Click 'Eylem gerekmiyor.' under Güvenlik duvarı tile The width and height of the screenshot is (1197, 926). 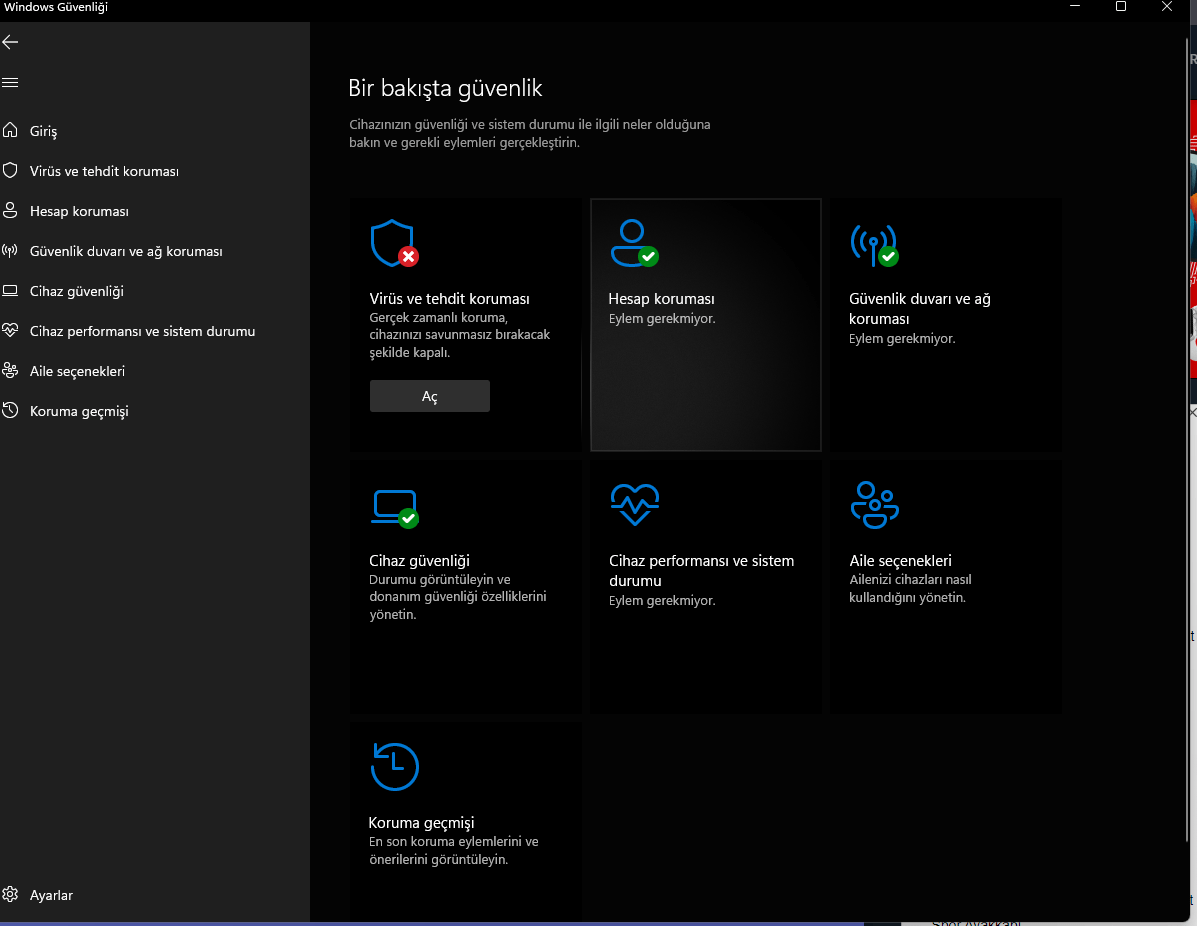[x=902, y=338]
